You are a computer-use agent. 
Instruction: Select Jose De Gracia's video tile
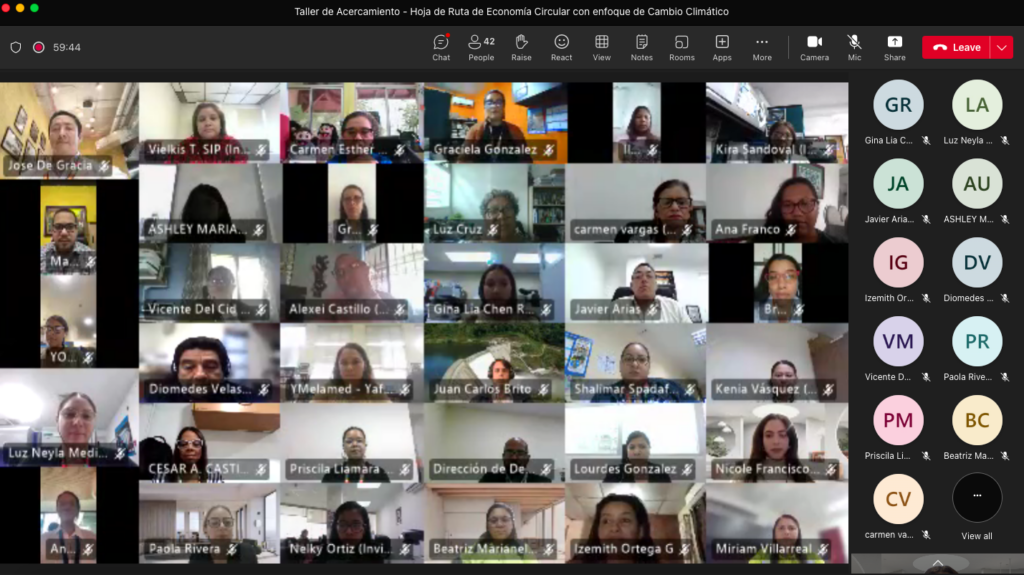[69, 130]
